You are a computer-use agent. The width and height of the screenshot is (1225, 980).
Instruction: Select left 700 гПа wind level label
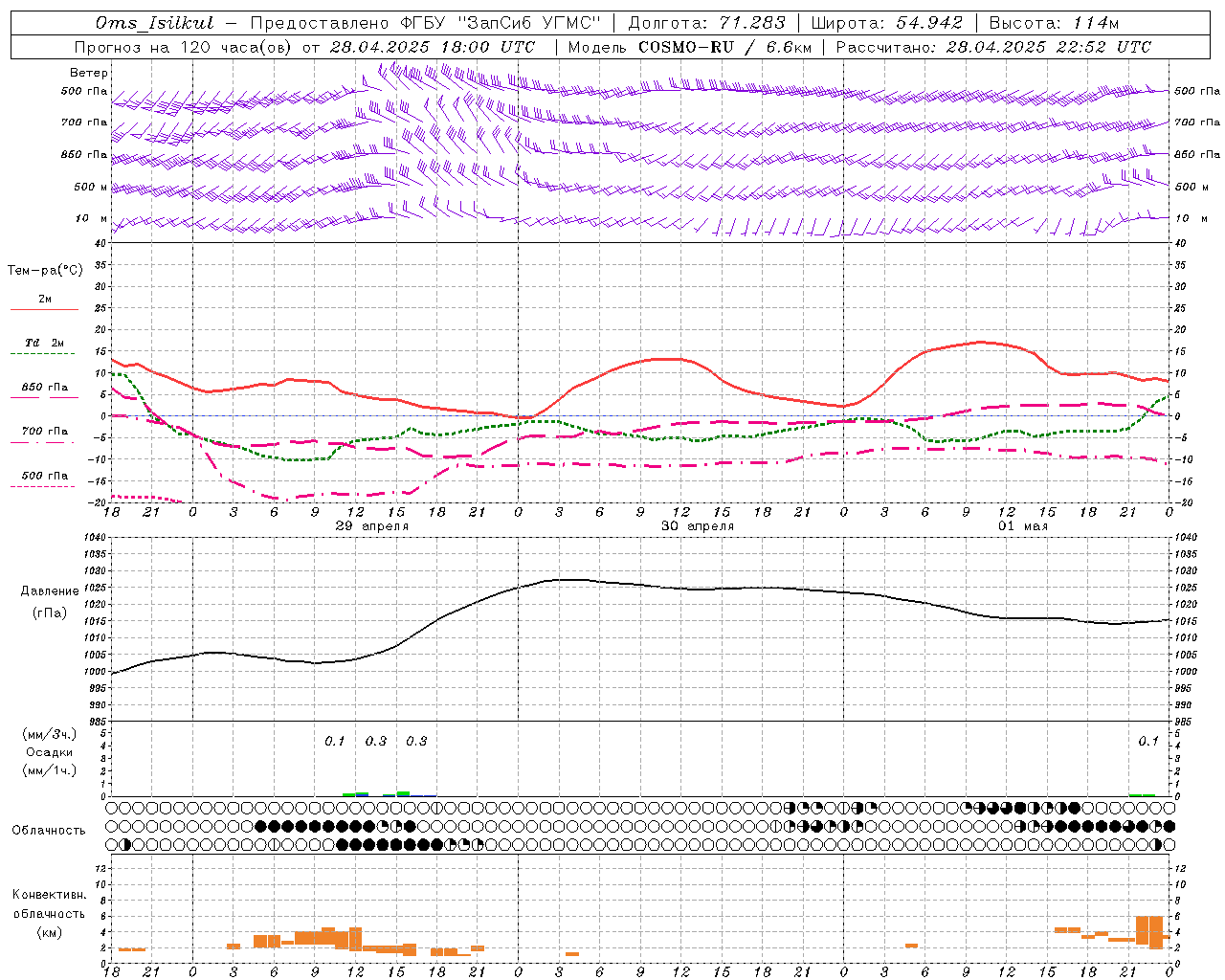tap(84, 122)
